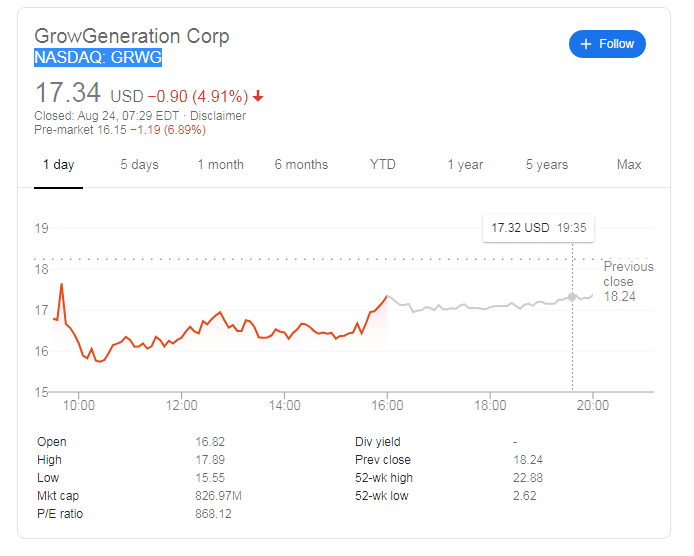Click the Mkt cap value 826.97M
The width and height of the screenshot is (694, 556).
[220, 496]
